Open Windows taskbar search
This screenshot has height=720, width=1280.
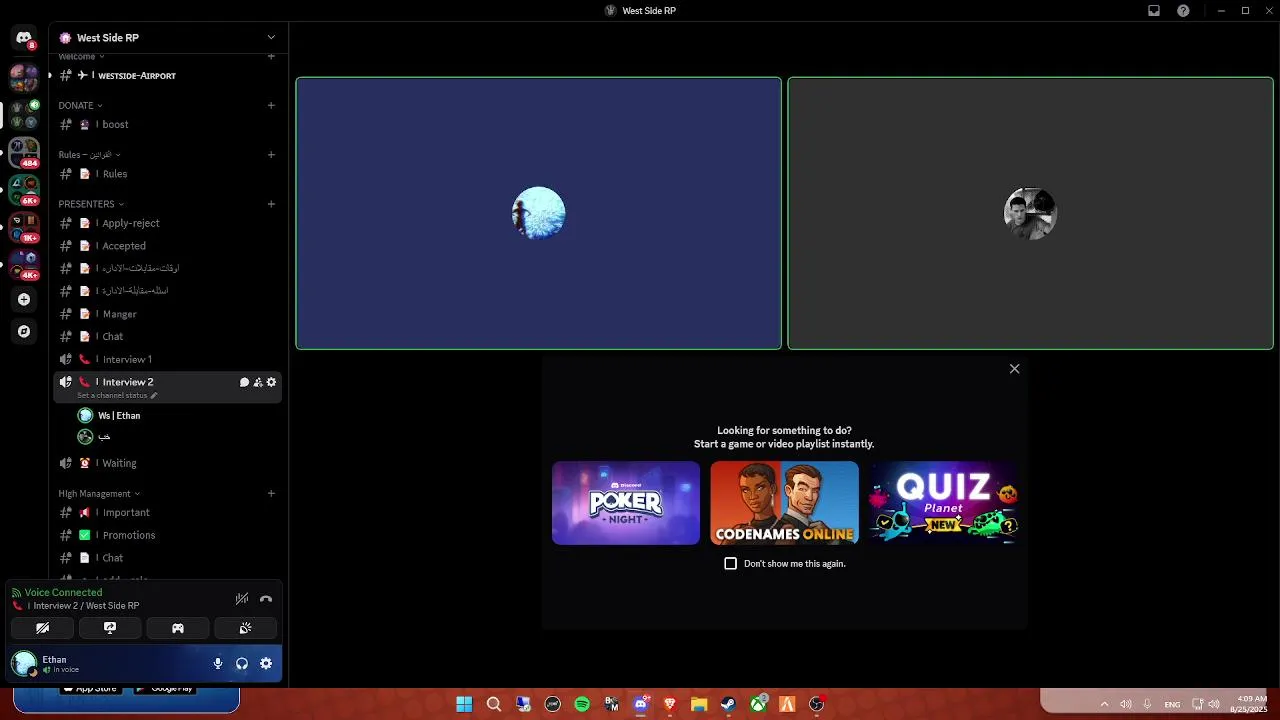pyautogui.click(x=494, y=704)
